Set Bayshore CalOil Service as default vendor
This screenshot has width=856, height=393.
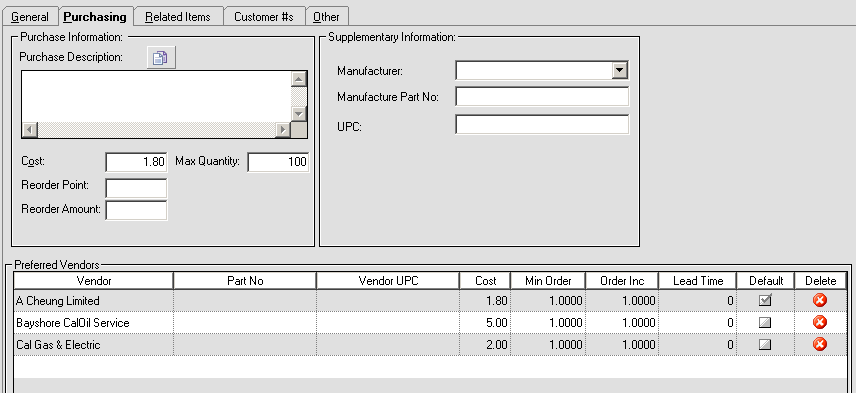(765, 323)
